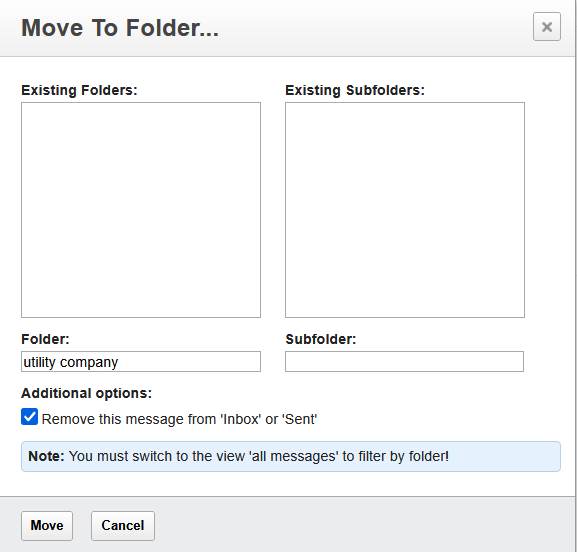This screenshot has height=552, width=577.
Task: Click the 'Existing Folders:' label
Action: (x=79, y=90)
